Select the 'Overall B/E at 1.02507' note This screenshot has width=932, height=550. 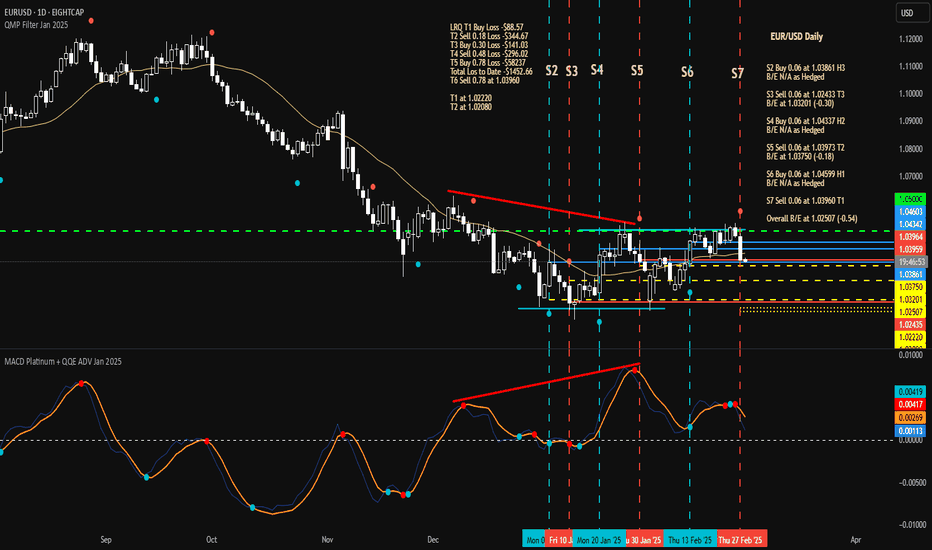tap(811, 218)
